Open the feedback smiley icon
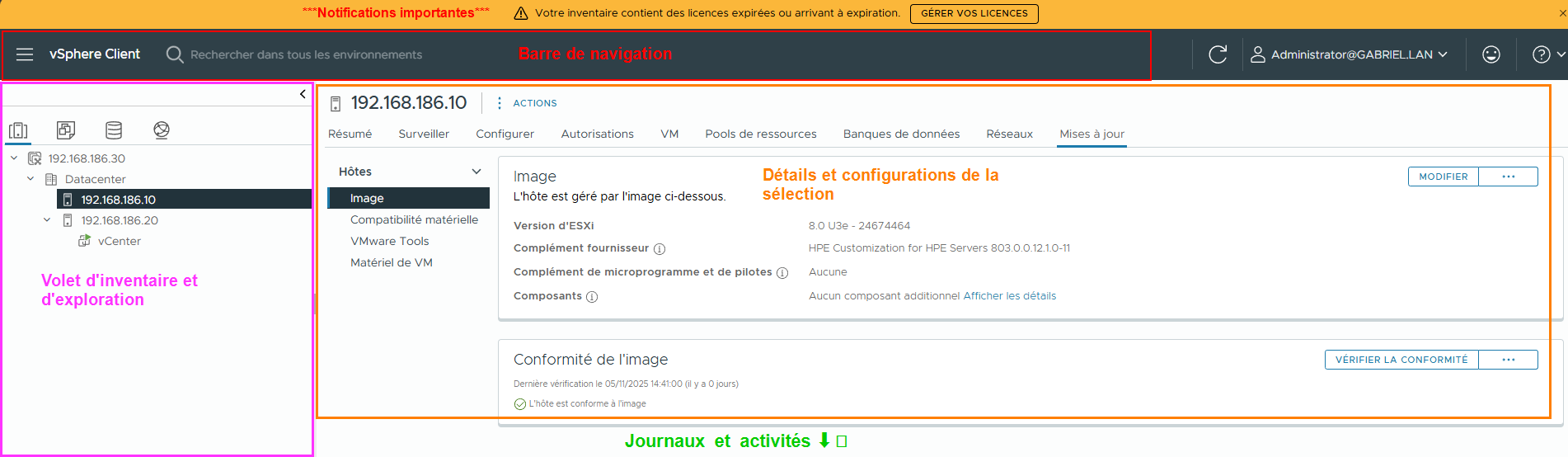The height and width of the screenshot is (457, 1568). [x=1491, y=54]
